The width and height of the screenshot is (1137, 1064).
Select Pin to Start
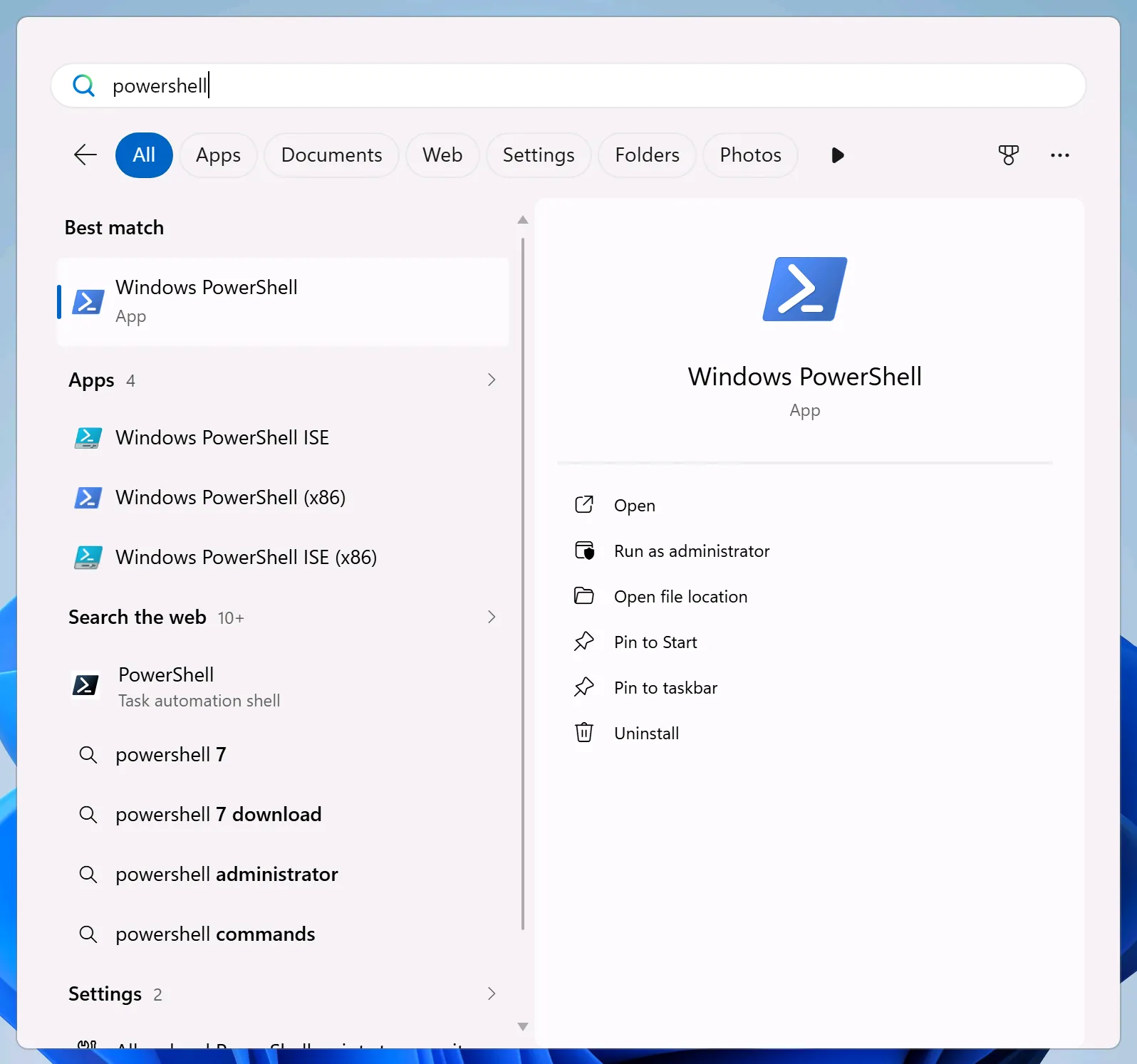click(x=655, y=642)
